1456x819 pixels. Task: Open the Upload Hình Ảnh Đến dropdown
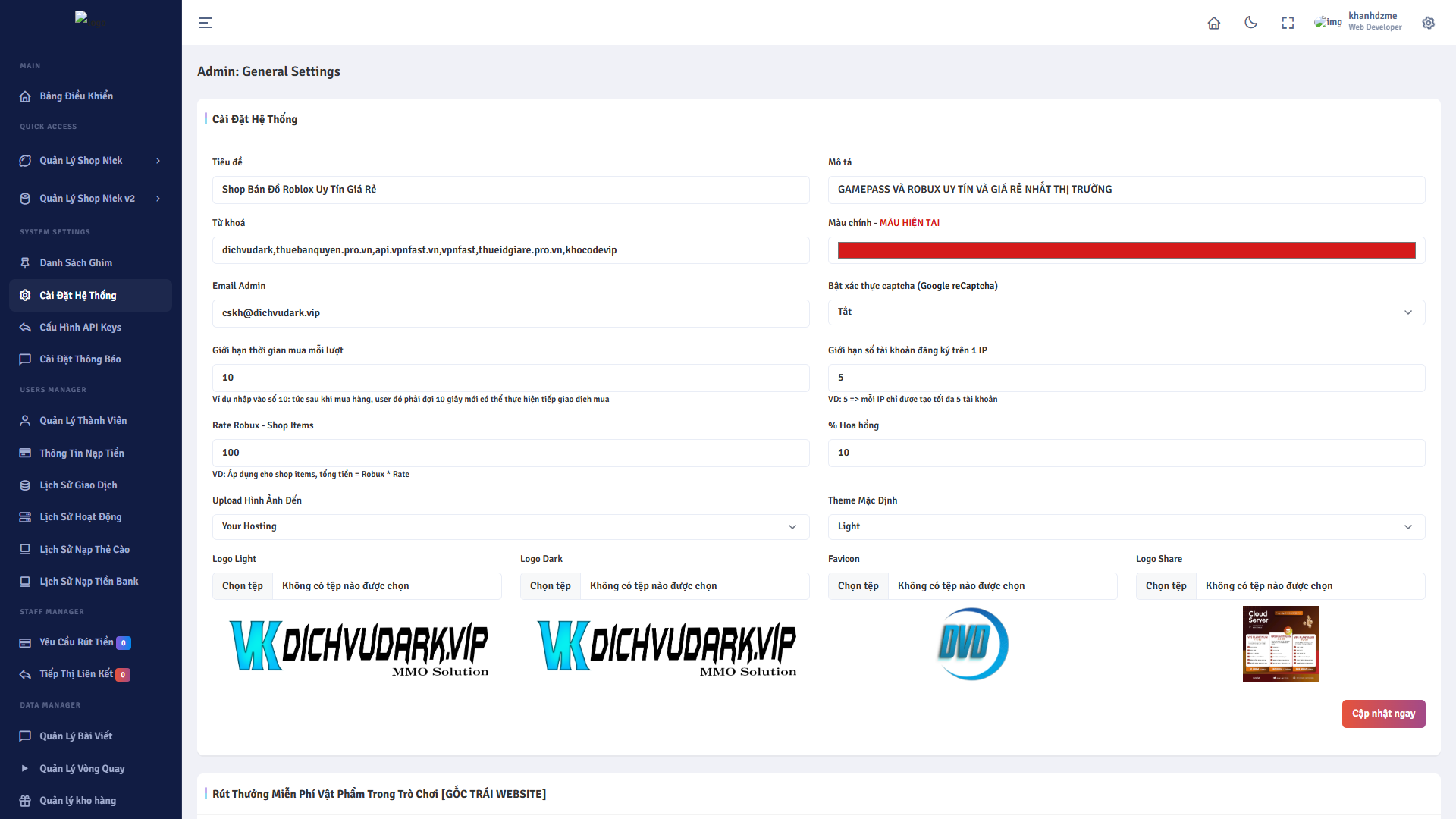pyautogui.click(x=510, y=526)
